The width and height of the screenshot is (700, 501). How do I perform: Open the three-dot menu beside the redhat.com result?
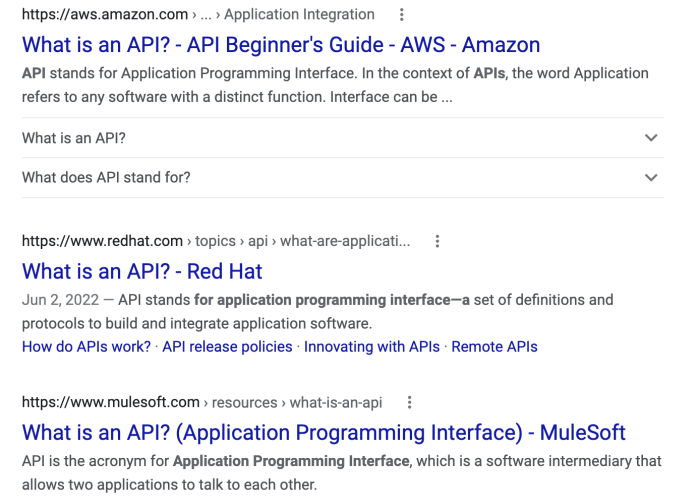438,242
